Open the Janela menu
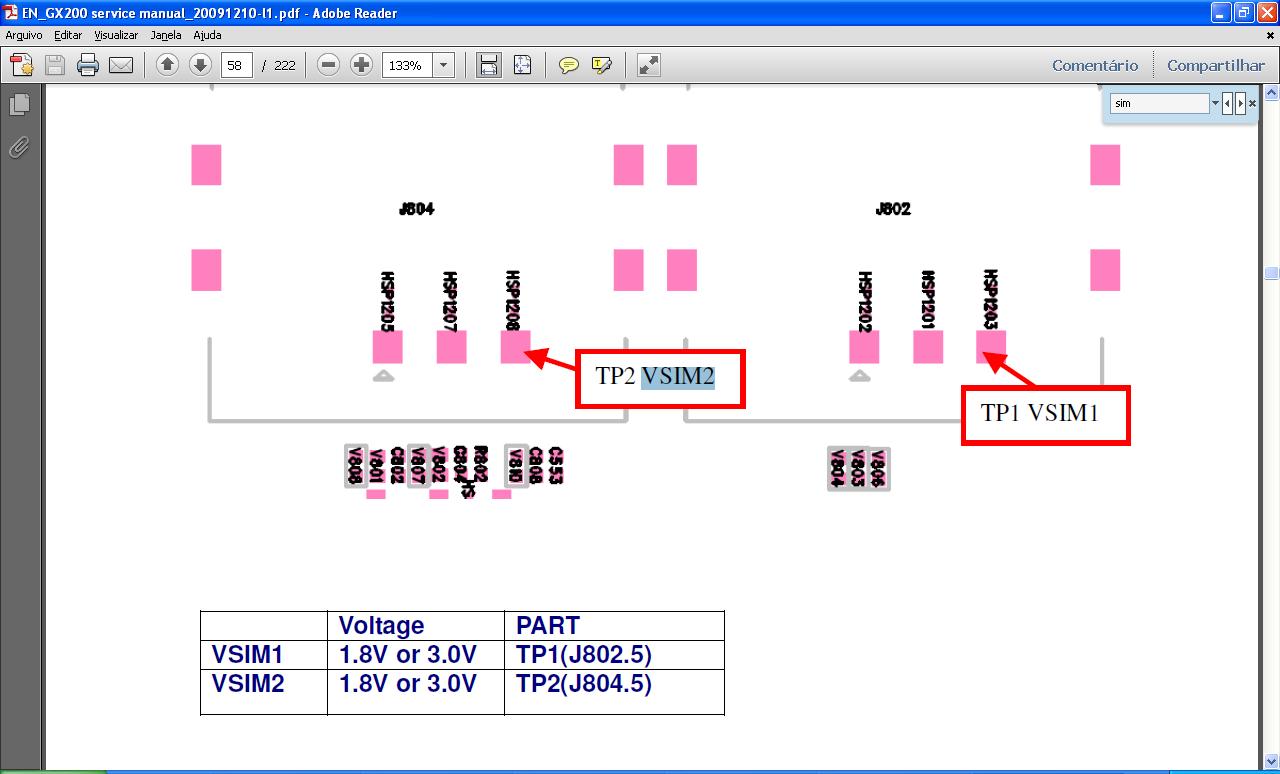The image size is (1280, 774). [x=166, y=35]
